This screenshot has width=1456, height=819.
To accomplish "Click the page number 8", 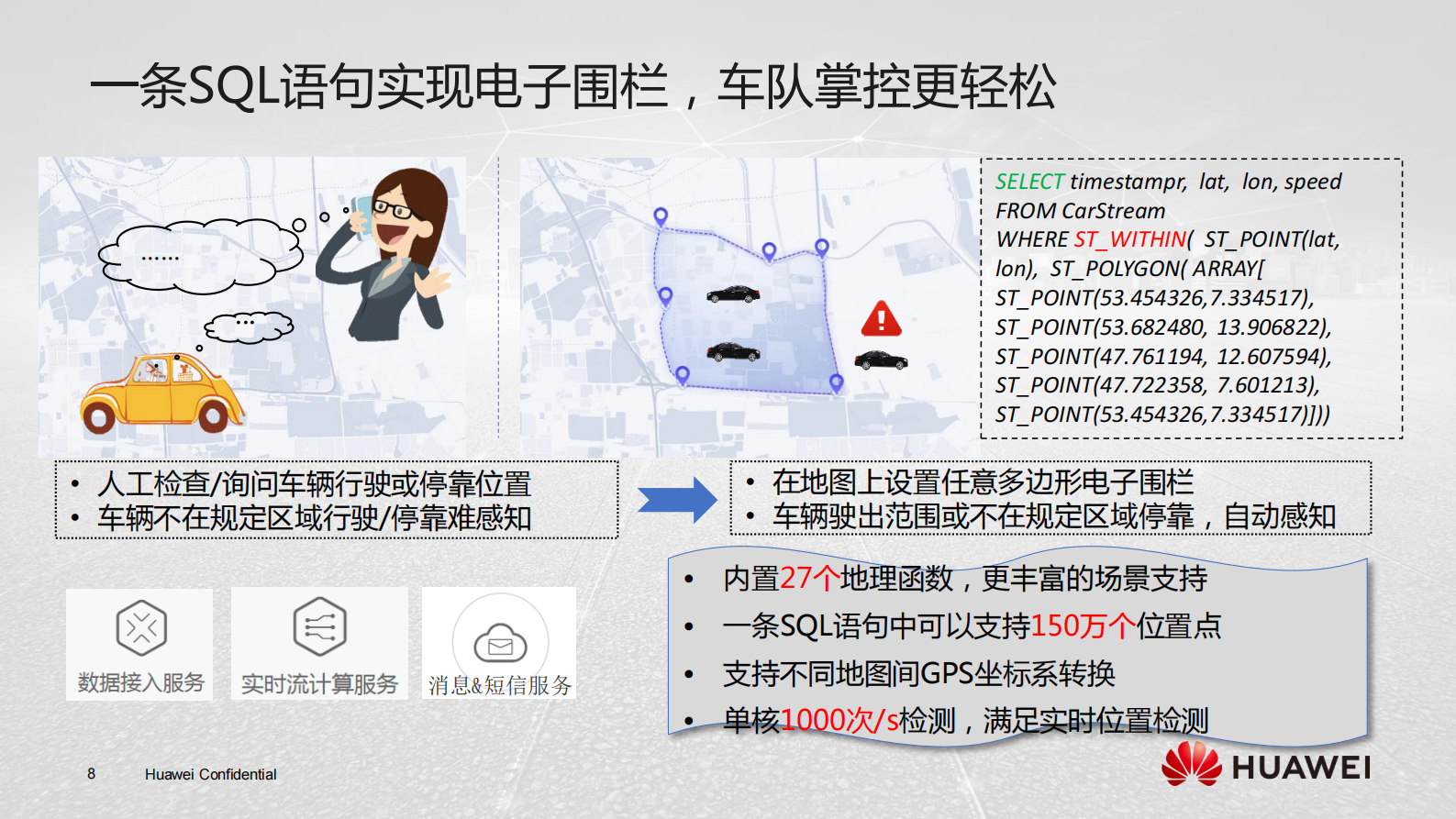I will 91,774.
